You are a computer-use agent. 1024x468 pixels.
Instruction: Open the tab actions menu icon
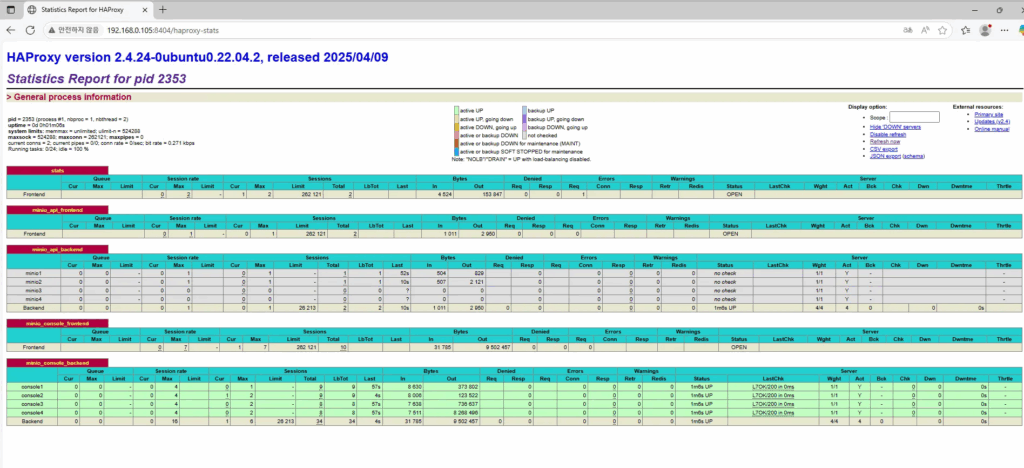(x=10, y=10)
